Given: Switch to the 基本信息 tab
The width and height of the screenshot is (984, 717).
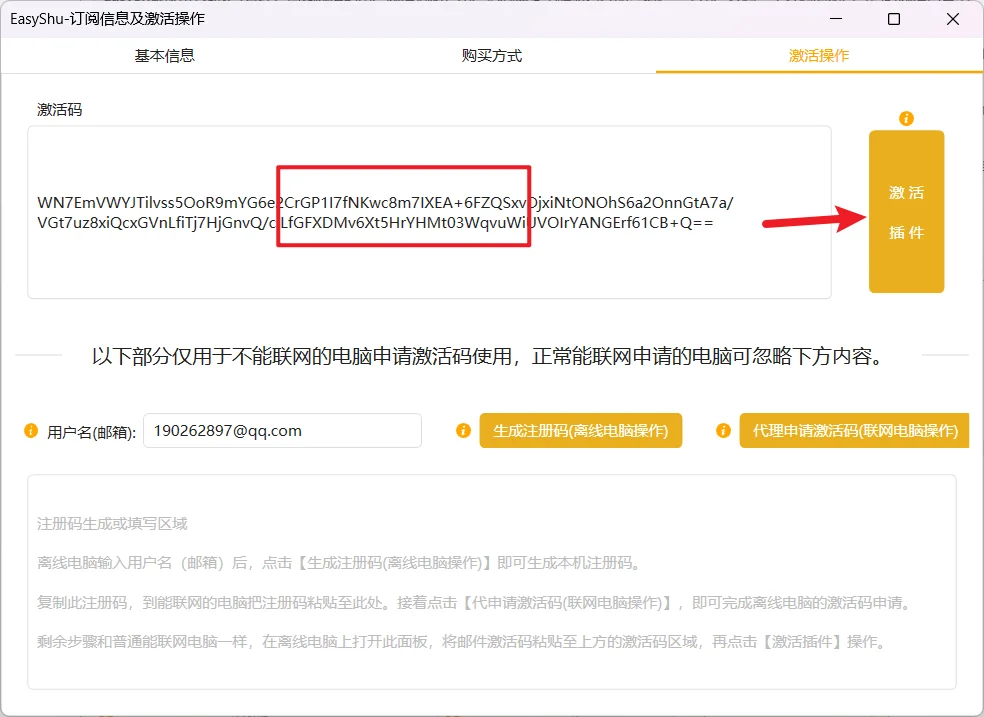Looking at the screenshot, I should tap(164, 56).
